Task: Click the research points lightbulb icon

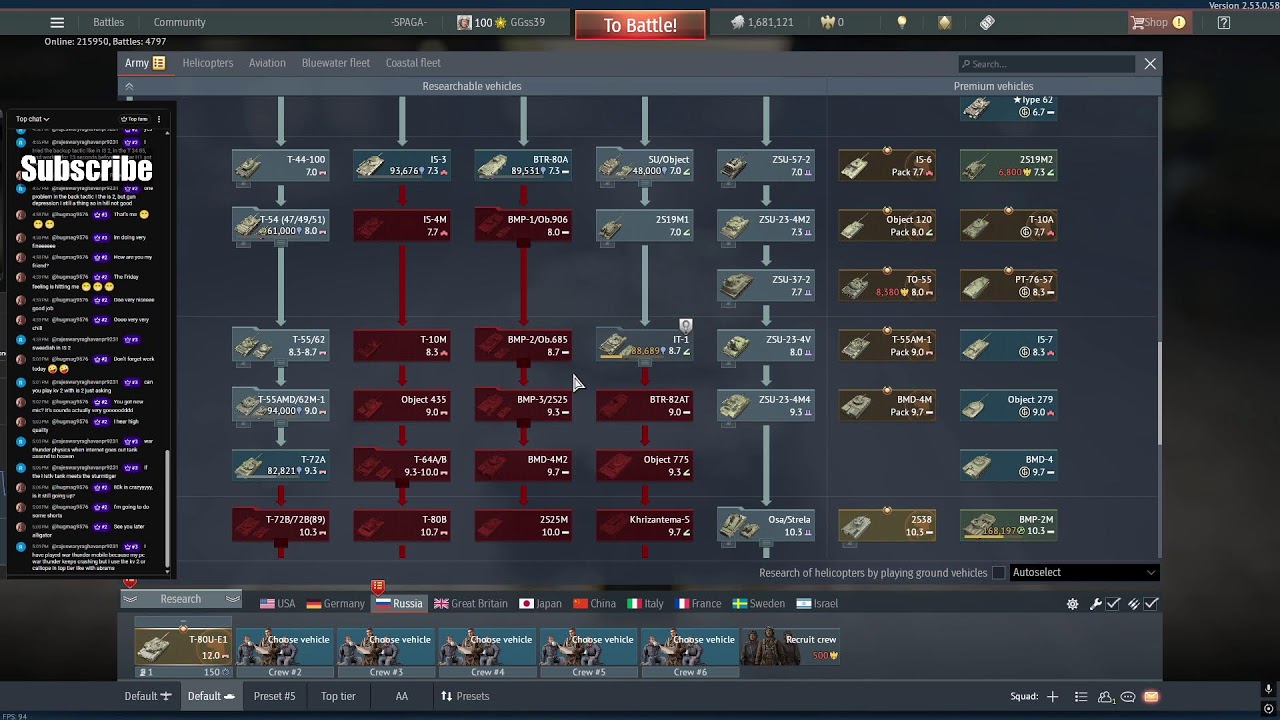Action: 902,22
